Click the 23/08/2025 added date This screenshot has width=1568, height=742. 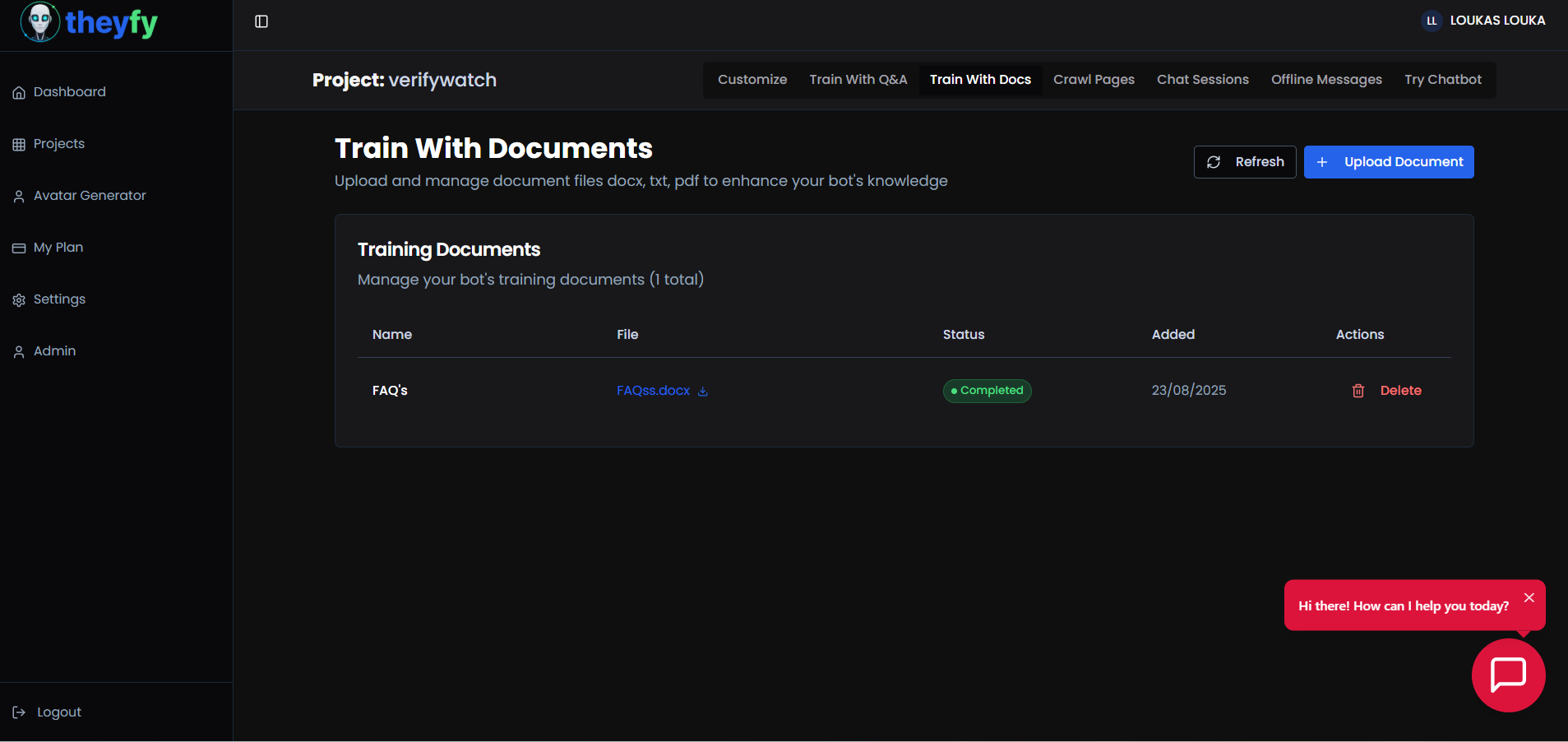pyautogui.click(x=1188, y=391)
